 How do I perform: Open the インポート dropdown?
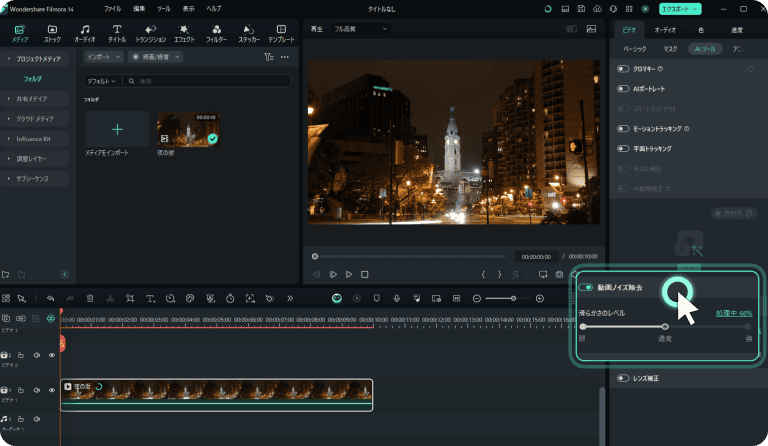[x=103, y=57]
